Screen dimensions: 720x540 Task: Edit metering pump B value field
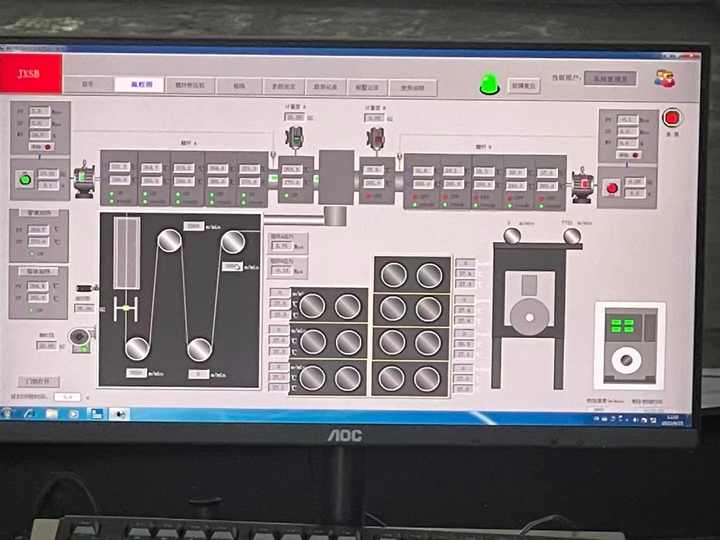pos(375,118)
